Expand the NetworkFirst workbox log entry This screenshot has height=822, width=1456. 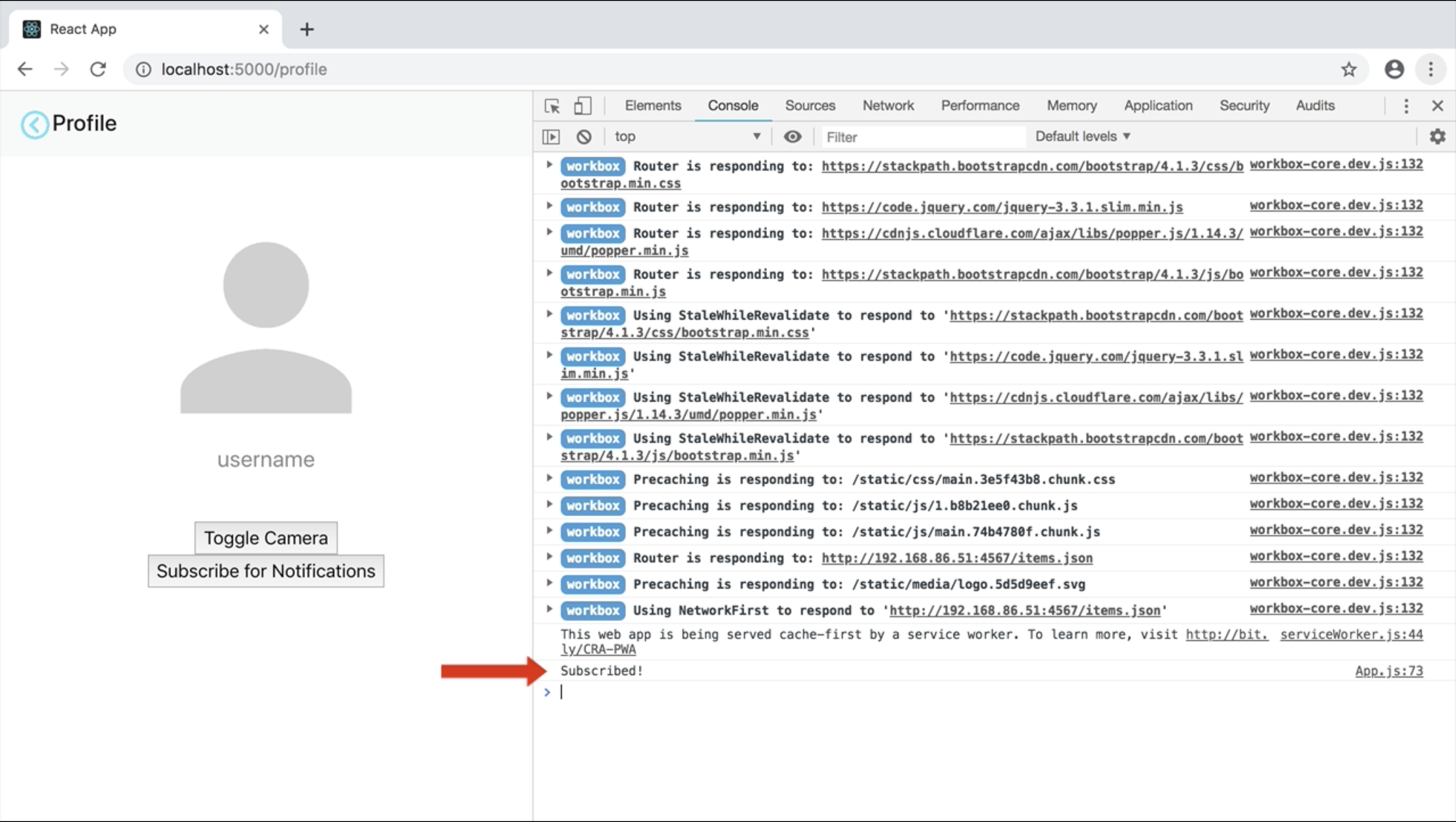tap(549, 609)
